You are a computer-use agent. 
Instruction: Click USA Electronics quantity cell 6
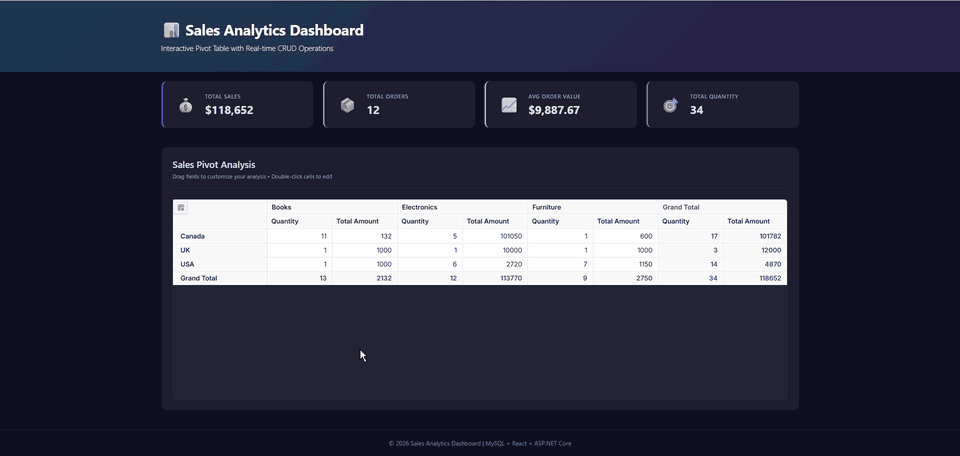(430, 264)
